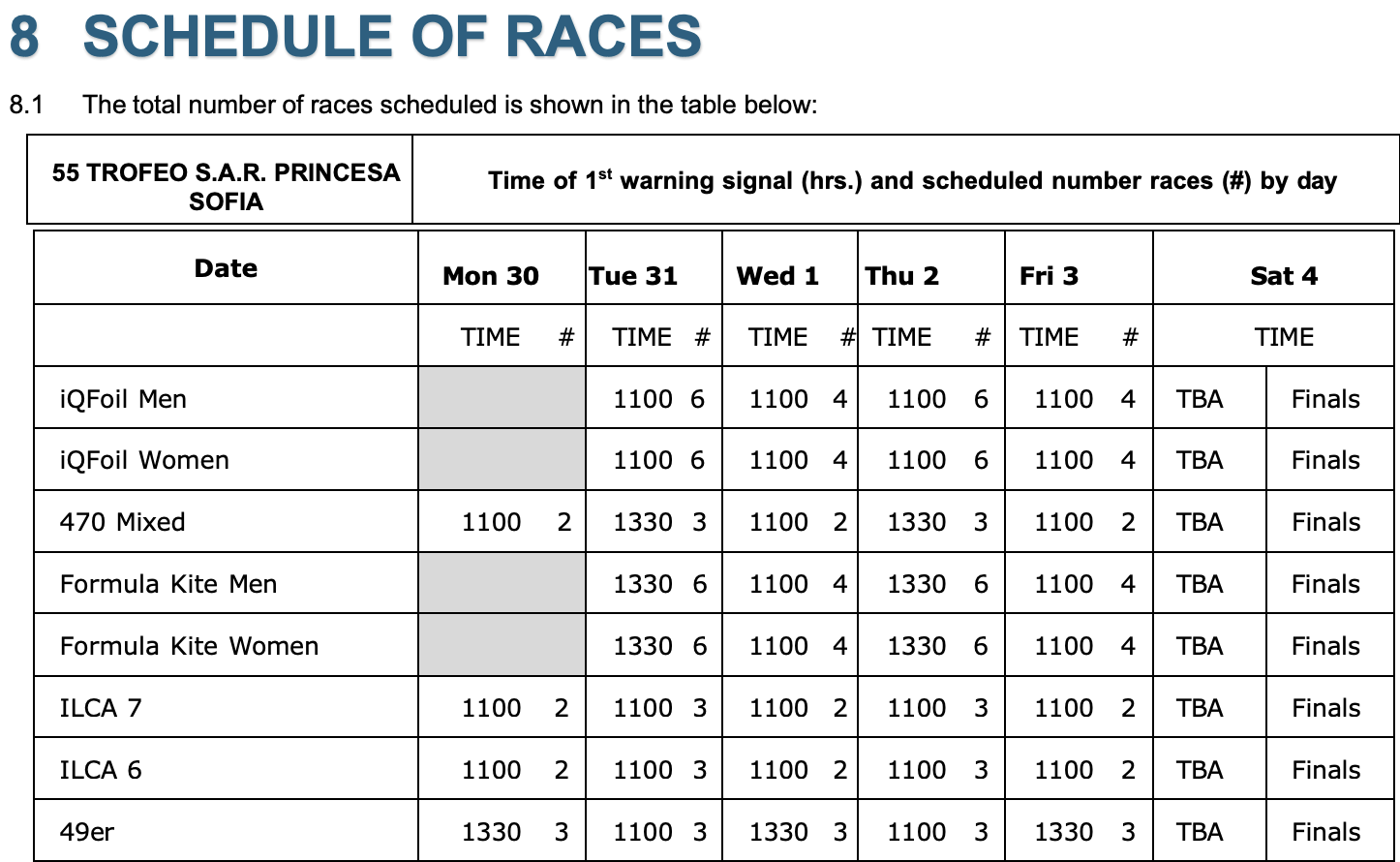1400x862 pixels.
Task: Select the TBA cell in the ILCA 6 row
Action: click(1200, 770)
